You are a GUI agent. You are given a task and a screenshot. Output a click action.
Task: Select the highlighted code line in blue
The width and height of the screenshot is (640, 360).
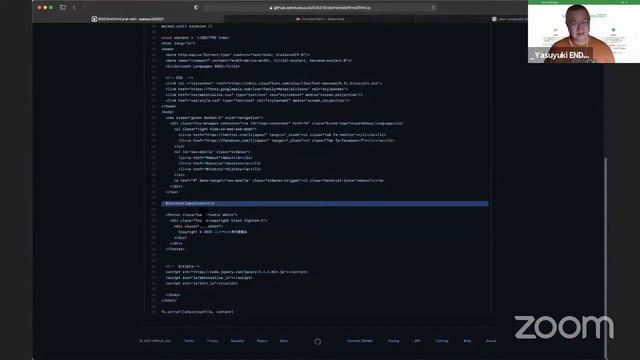coord(324,203)
